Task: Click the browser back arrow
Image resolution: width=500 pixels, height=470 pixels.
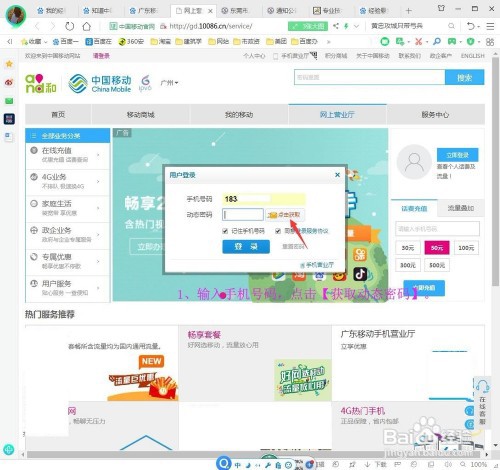Action: 37,26
